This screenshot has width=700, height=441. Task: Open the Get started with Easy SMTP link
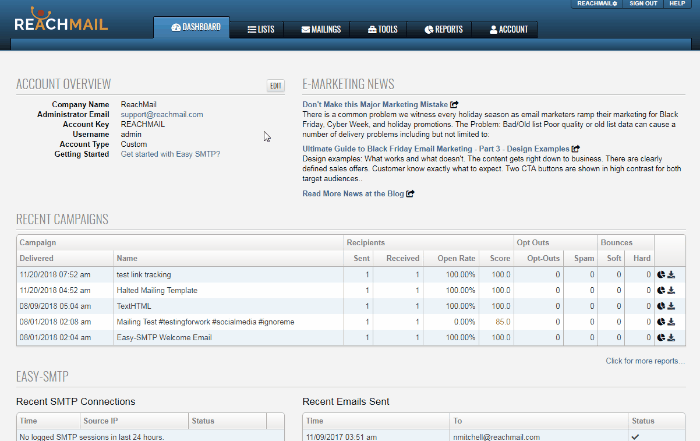tap(170, 154)
